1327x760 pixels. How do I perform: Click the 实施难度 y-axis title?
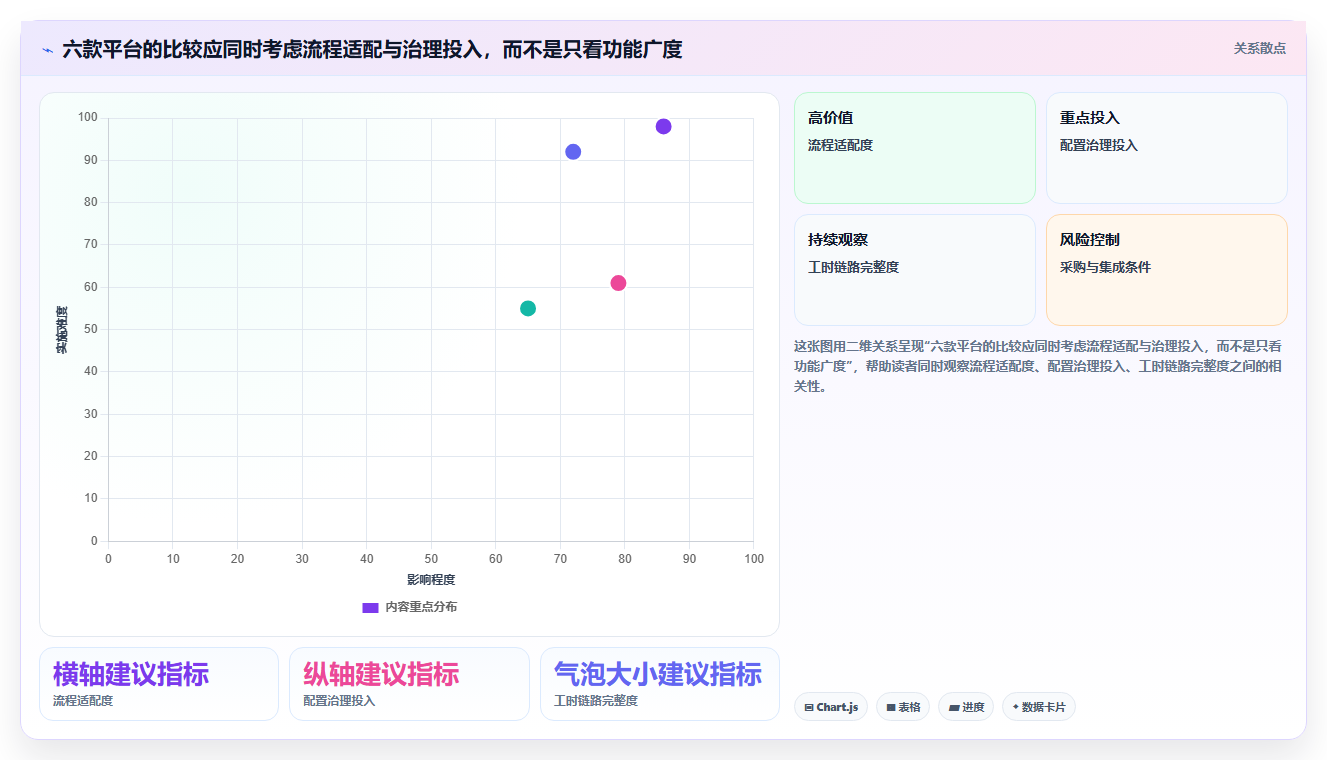click(62, 330)
